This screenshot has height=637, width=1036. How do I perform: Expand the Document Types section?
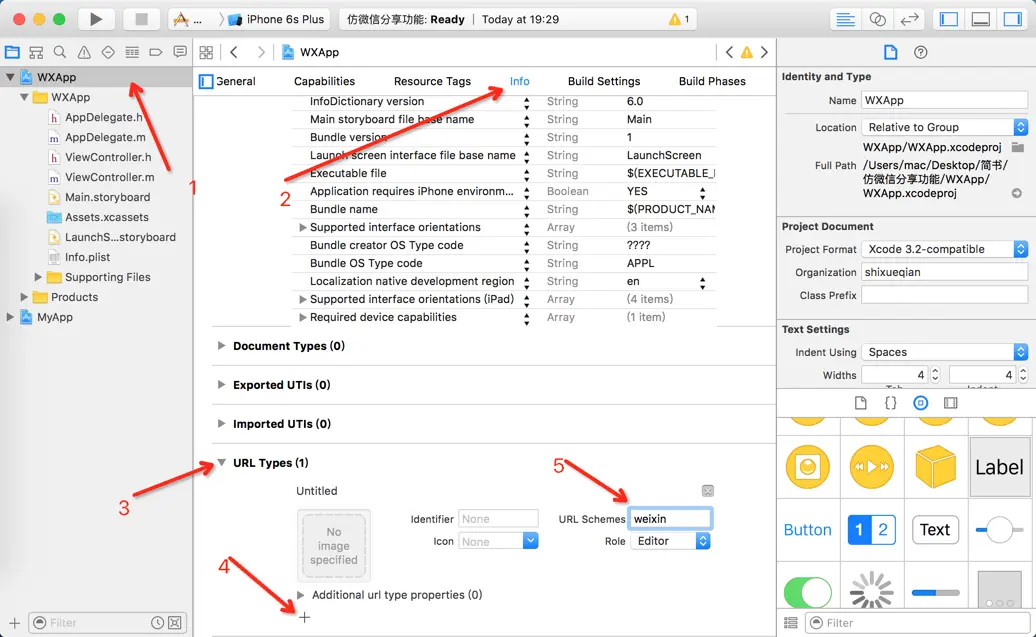click(221, 346)
